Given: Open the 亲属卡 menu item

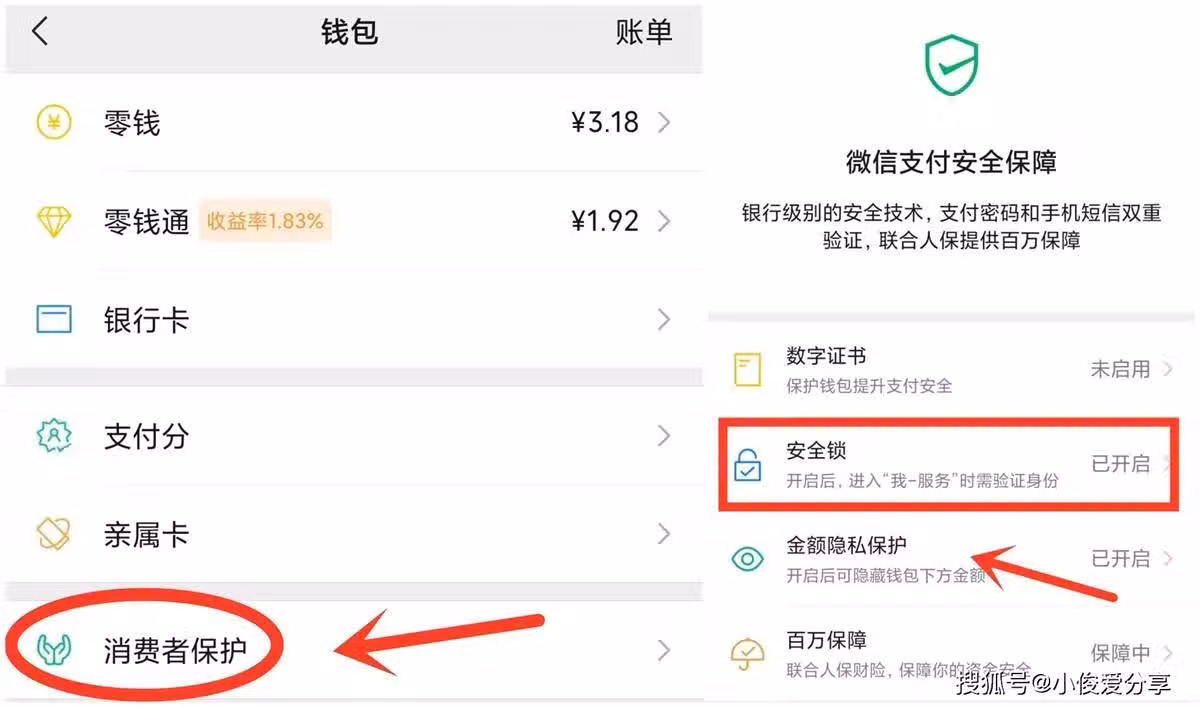Looking at the screenshot, I should [x=146, y=534].
